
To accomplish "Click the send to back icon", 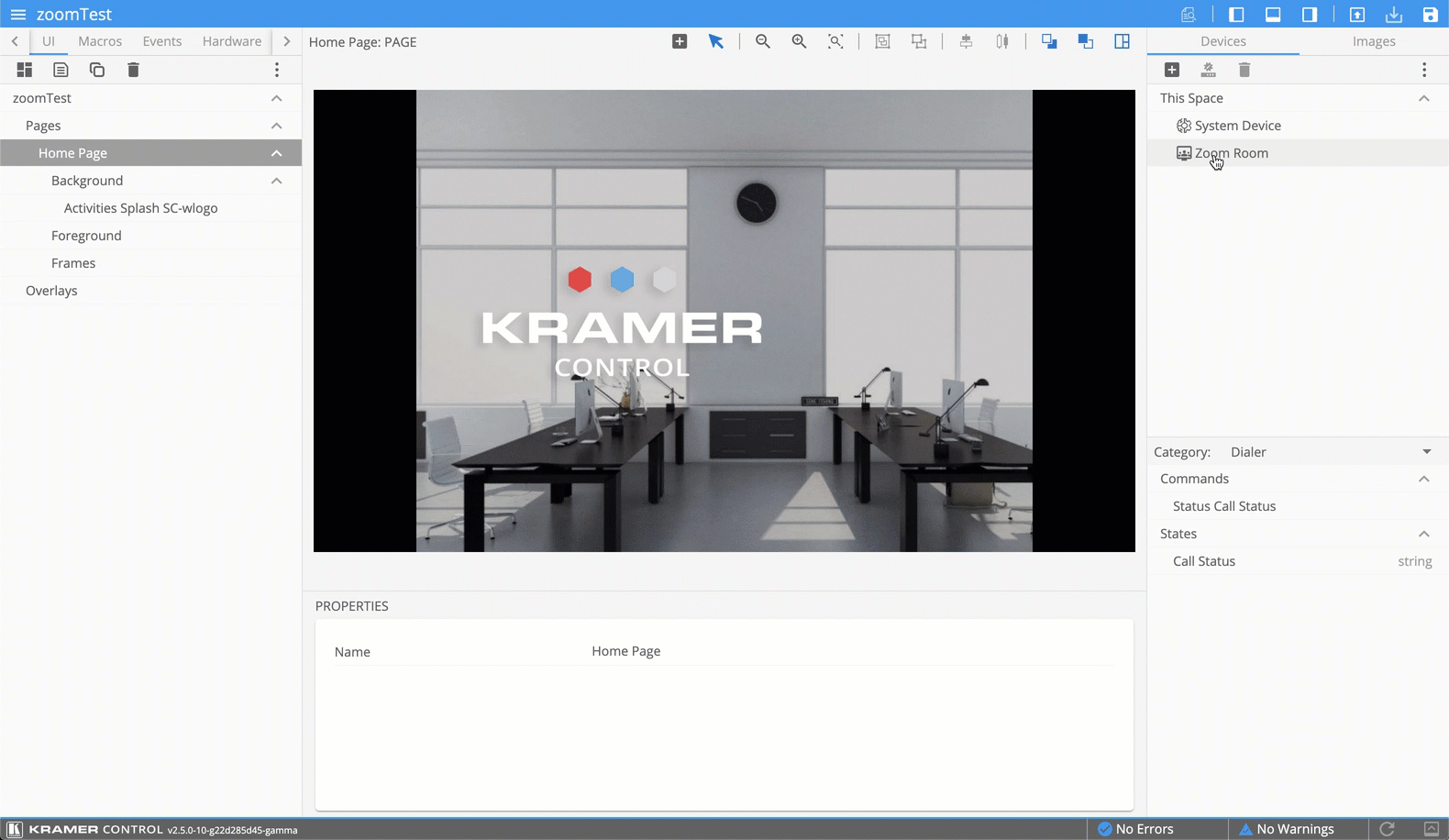I will coord(1086,41).
